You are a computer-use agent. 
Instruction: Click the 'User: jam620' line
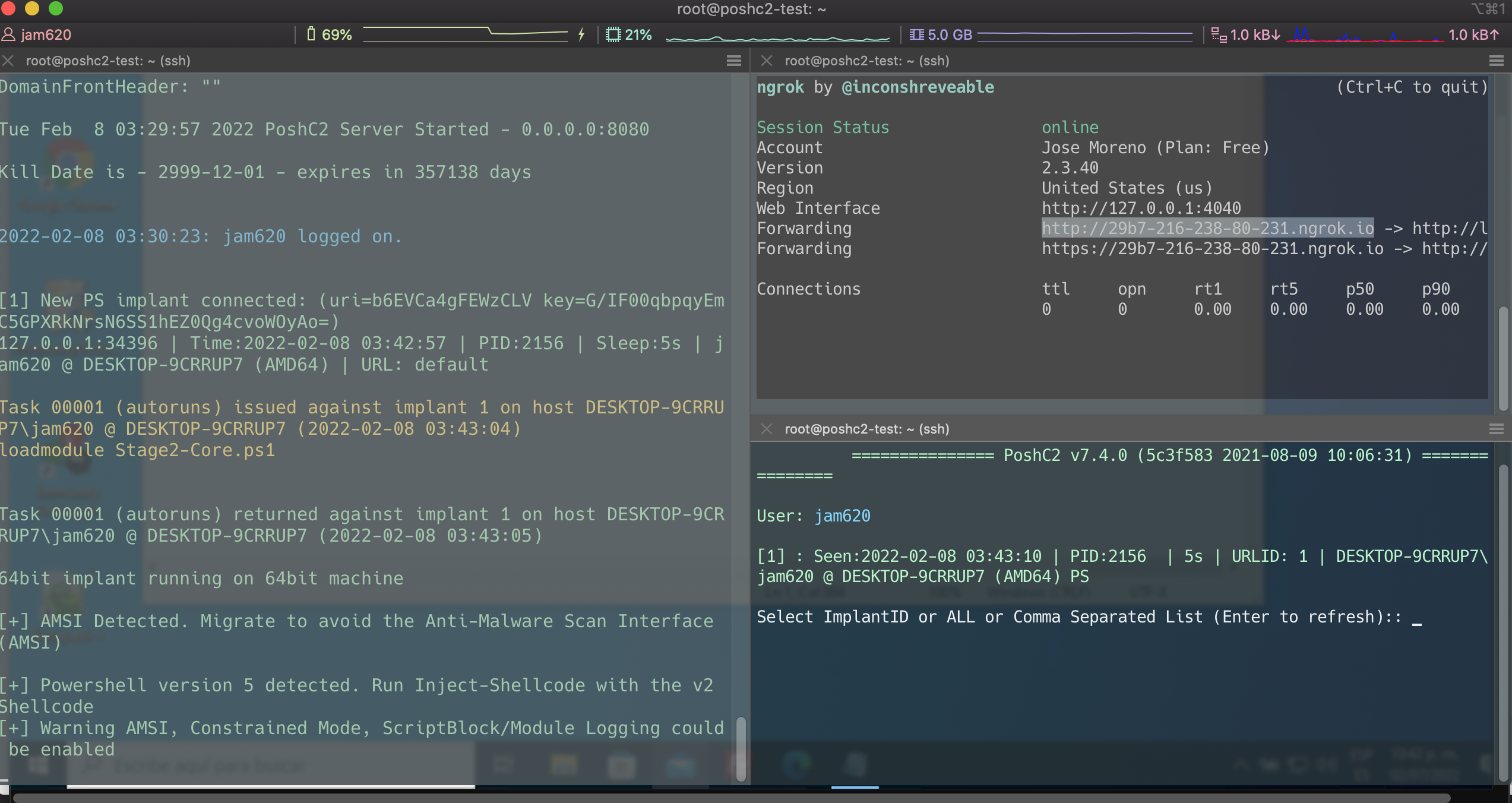(814, 516)
